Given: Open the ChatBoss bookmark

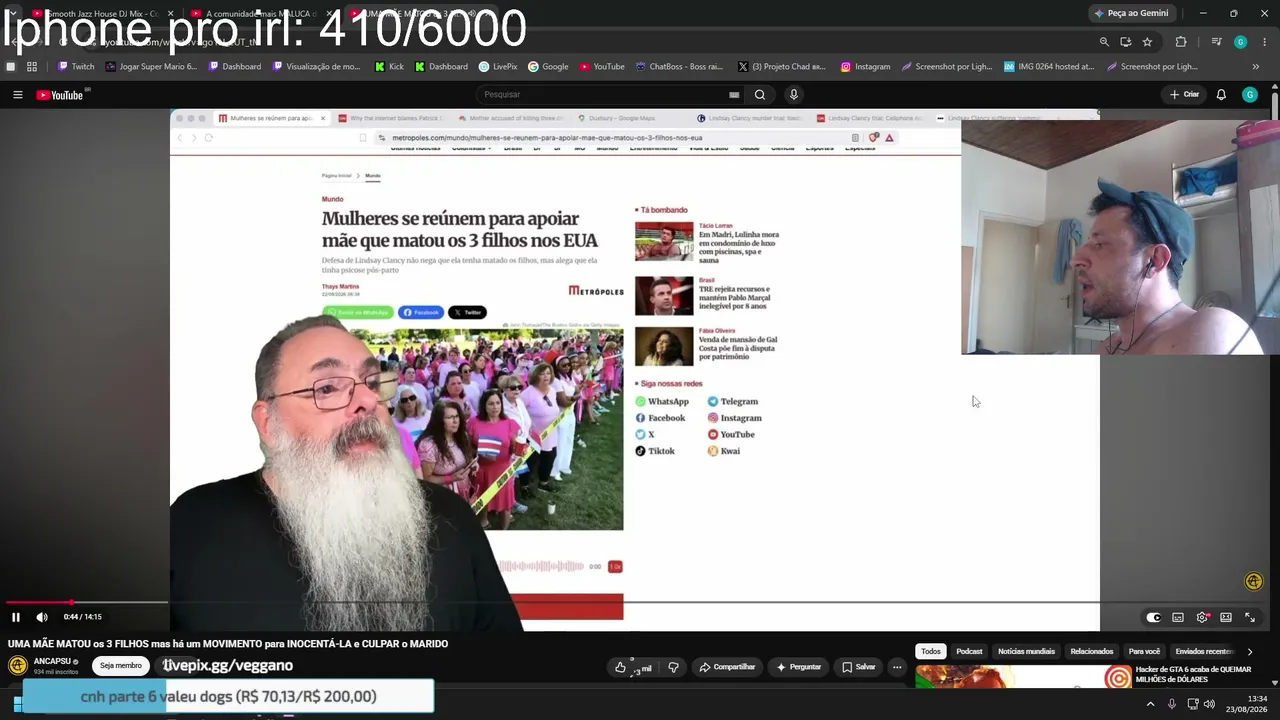Looking at the screenshot, I should tap(679, 67).
